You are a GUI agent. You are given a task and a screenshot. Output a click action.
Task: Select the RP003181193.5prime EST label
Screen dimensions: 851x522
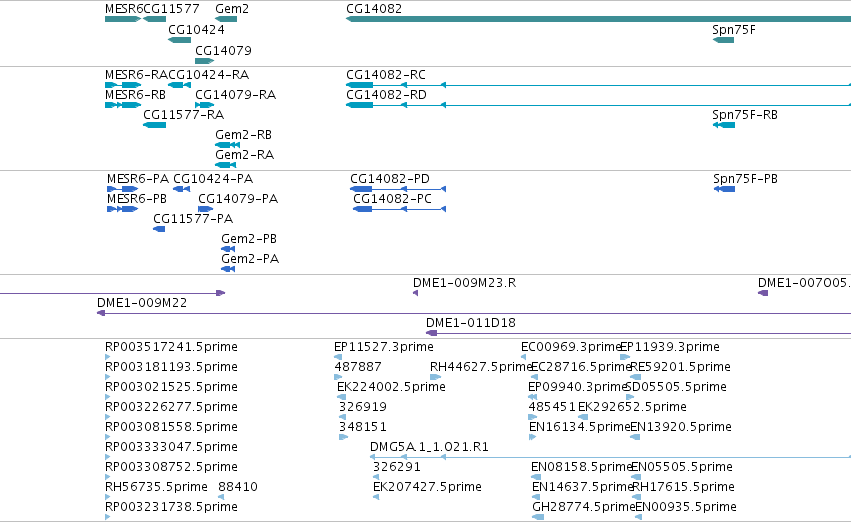coord(171,367)
